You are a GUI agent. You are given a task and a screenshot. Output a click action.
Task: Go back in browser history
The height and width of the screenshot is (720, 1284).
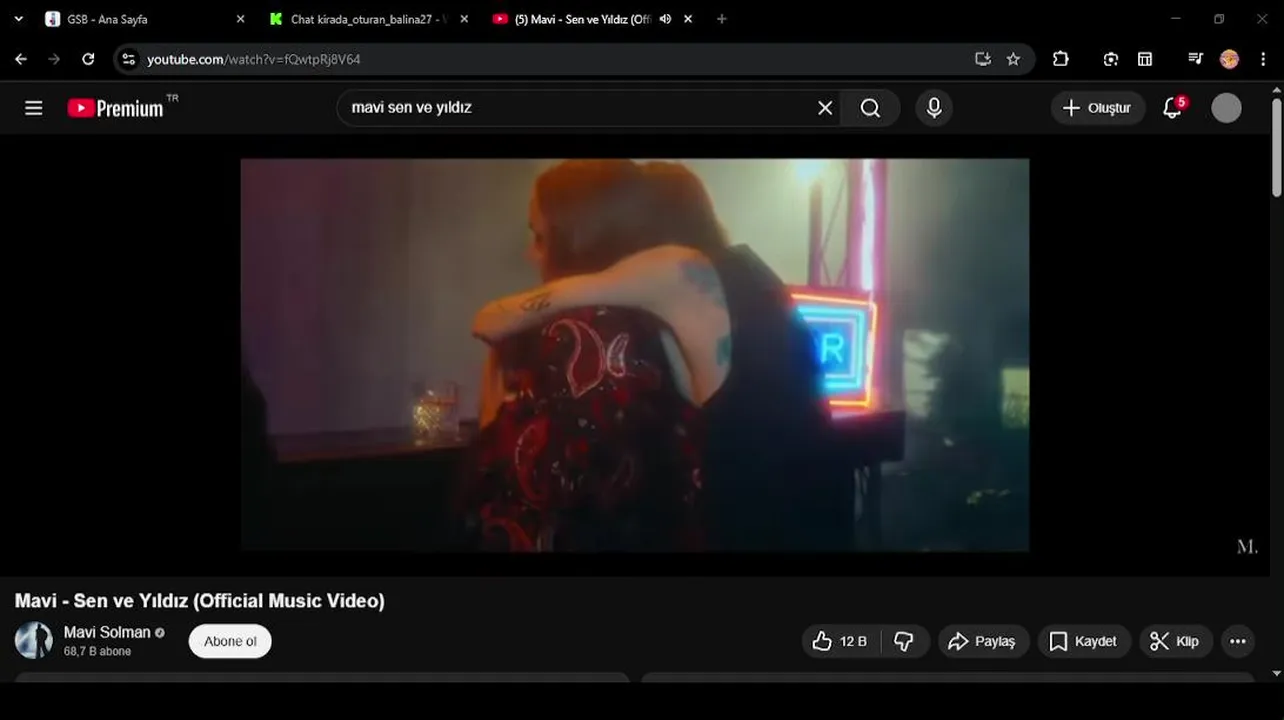point(21,59)
